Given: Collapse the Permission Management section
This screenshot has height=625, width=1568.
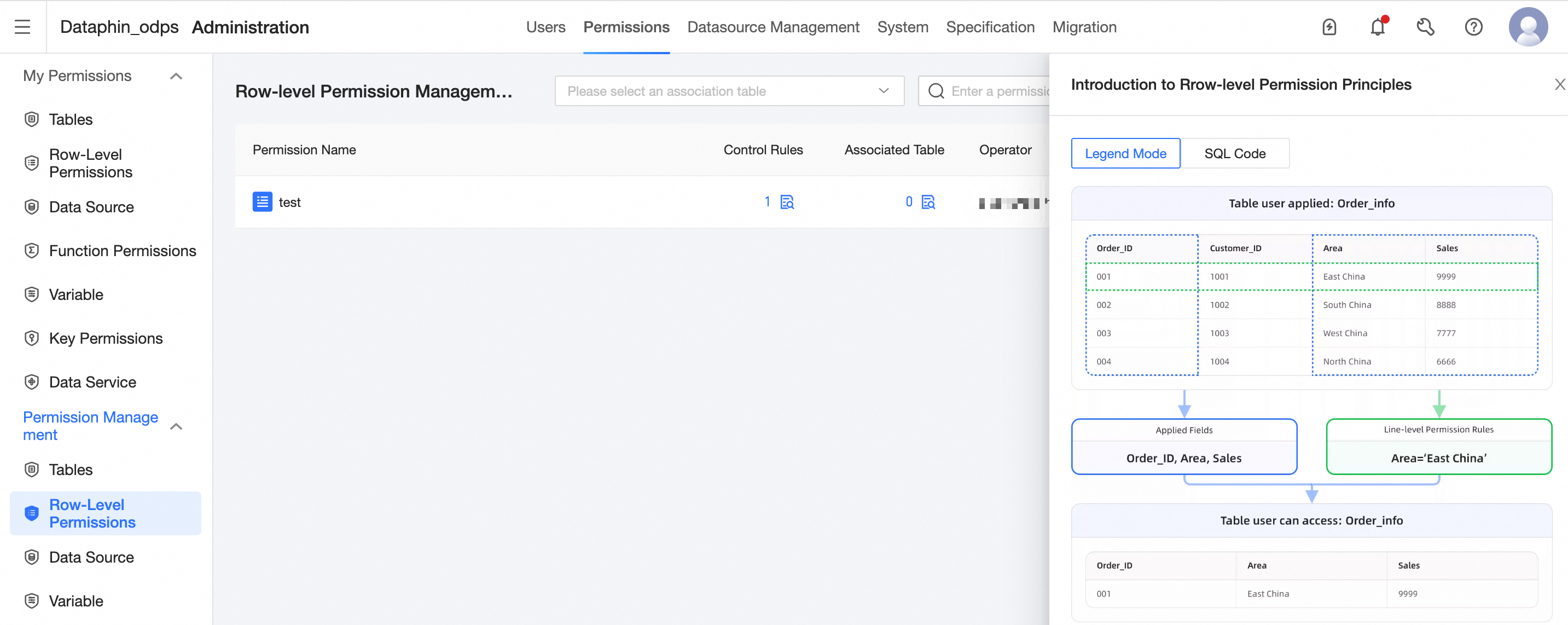Looking at the screenshot, I should (176, 426).
